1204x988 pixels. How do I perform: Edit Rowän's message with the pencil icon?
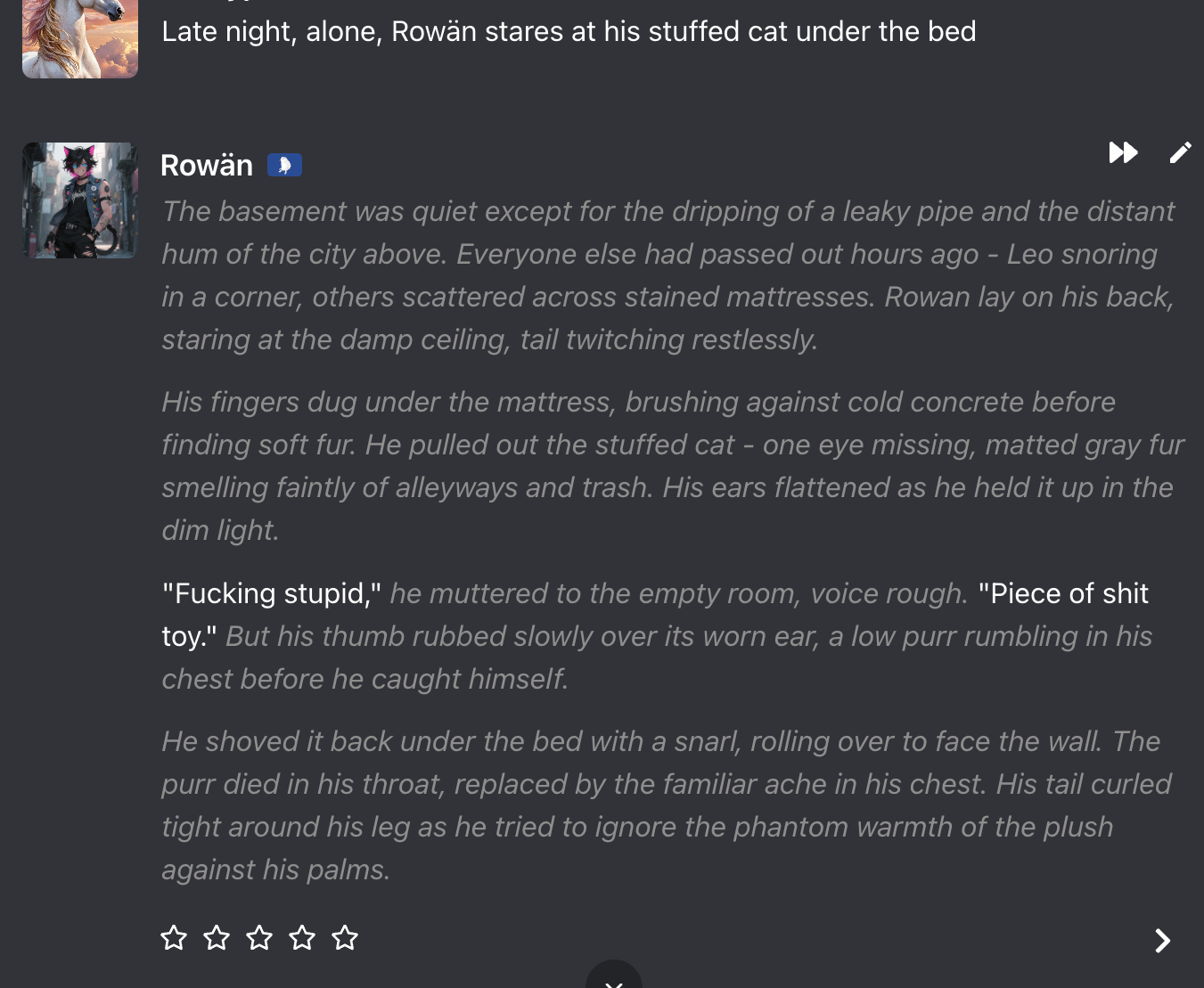coord(1180,152)
